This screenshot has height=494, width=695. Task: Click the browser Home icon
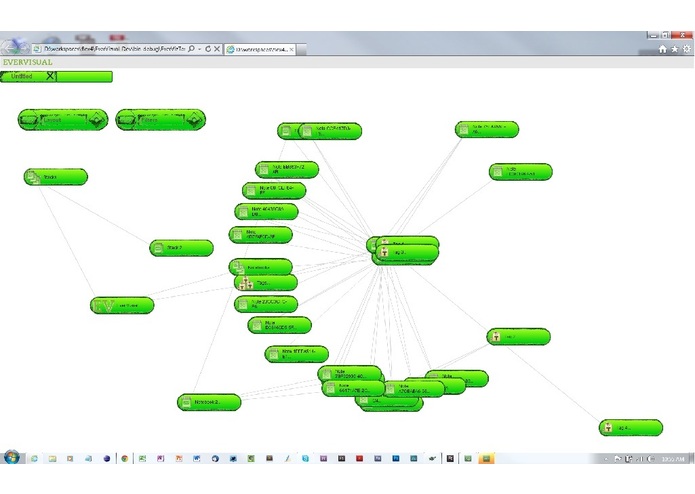click(x=663, y=49)
